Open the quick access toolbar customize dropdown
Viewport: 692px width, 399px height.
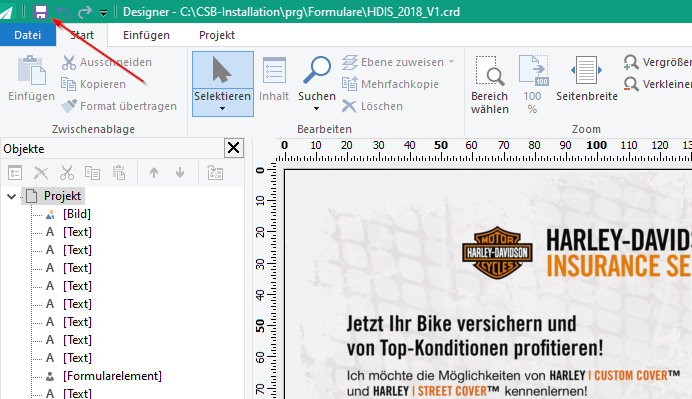pos(103,13)
